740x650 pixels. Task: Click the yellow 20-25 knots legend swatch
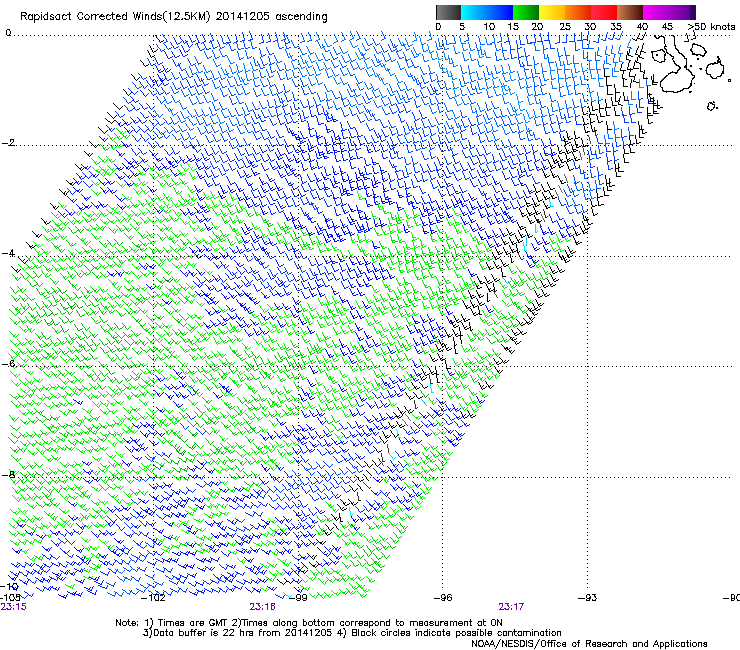point(552,12)
